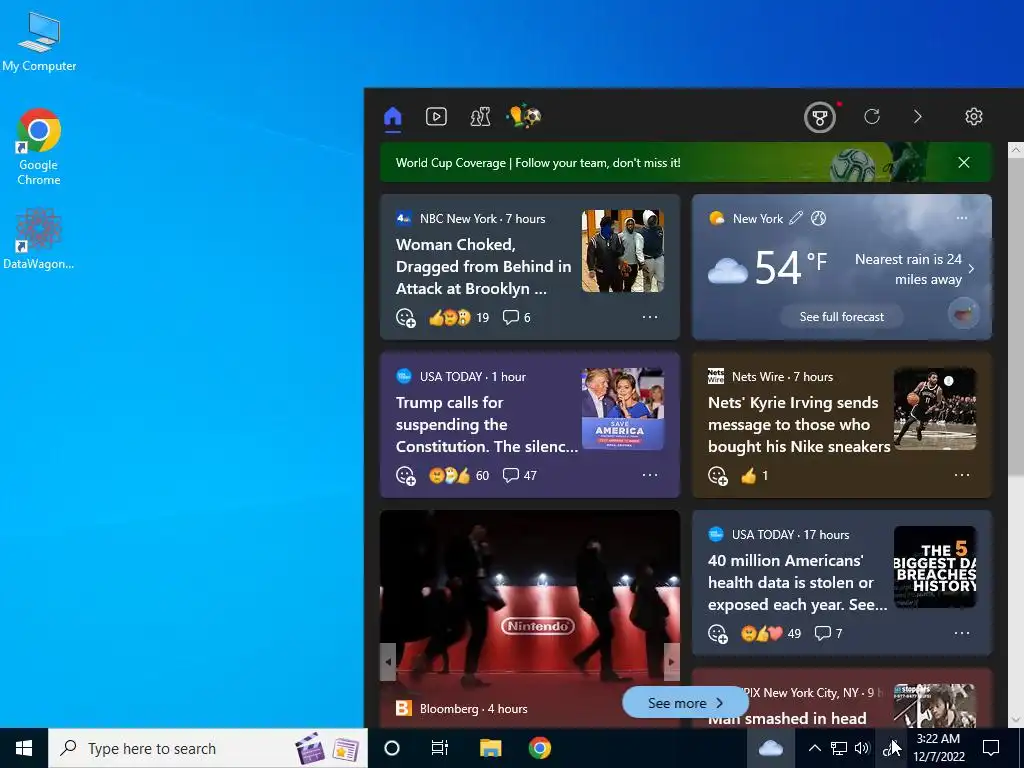View the Save America photo thumbnail
1024x768 pixels.
click(x=623, y=409)
